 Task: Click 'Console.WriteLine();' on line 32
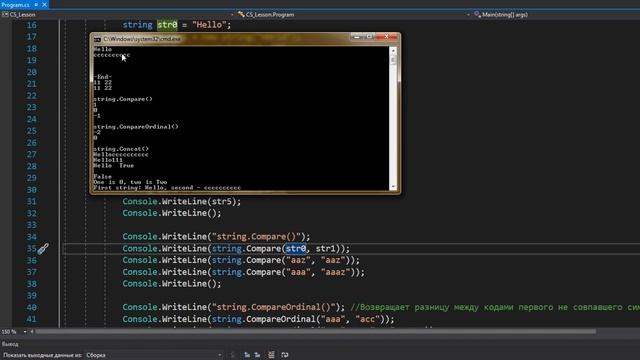point(172,213)
